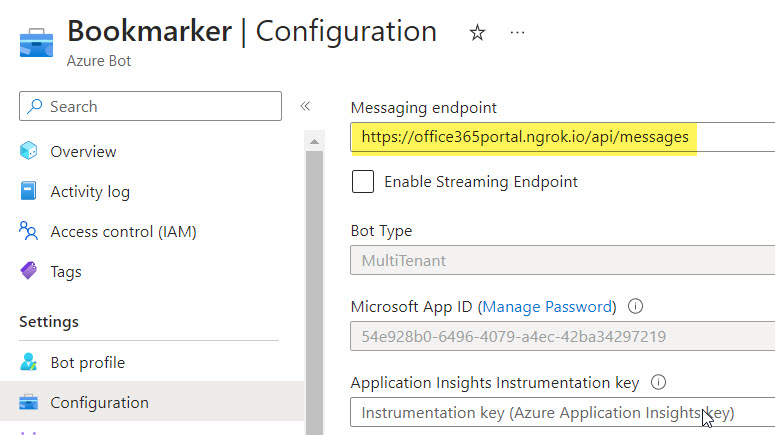Screen dimensions: 775x435
Task: Click the search magnifier icon
Action: coord(34,106)
